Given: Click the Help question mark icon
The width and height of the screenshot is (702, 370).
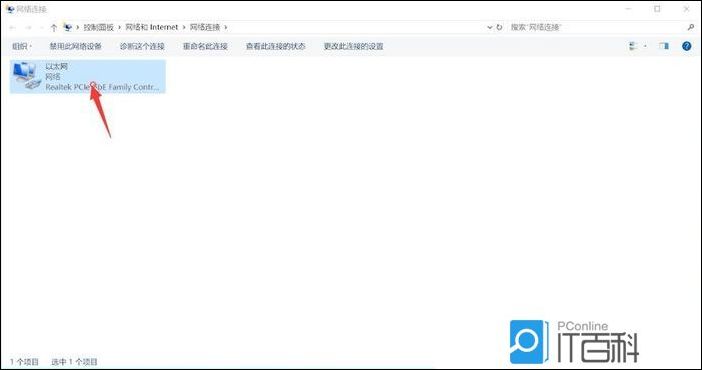Looking at the screenshot, I should point(686,46).
